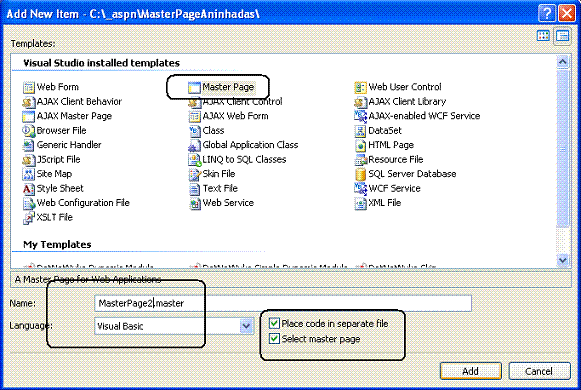Viewport: 581px width, 390px height.
Task: Click the SQL Server Database label text
Action: pos(412,174)
